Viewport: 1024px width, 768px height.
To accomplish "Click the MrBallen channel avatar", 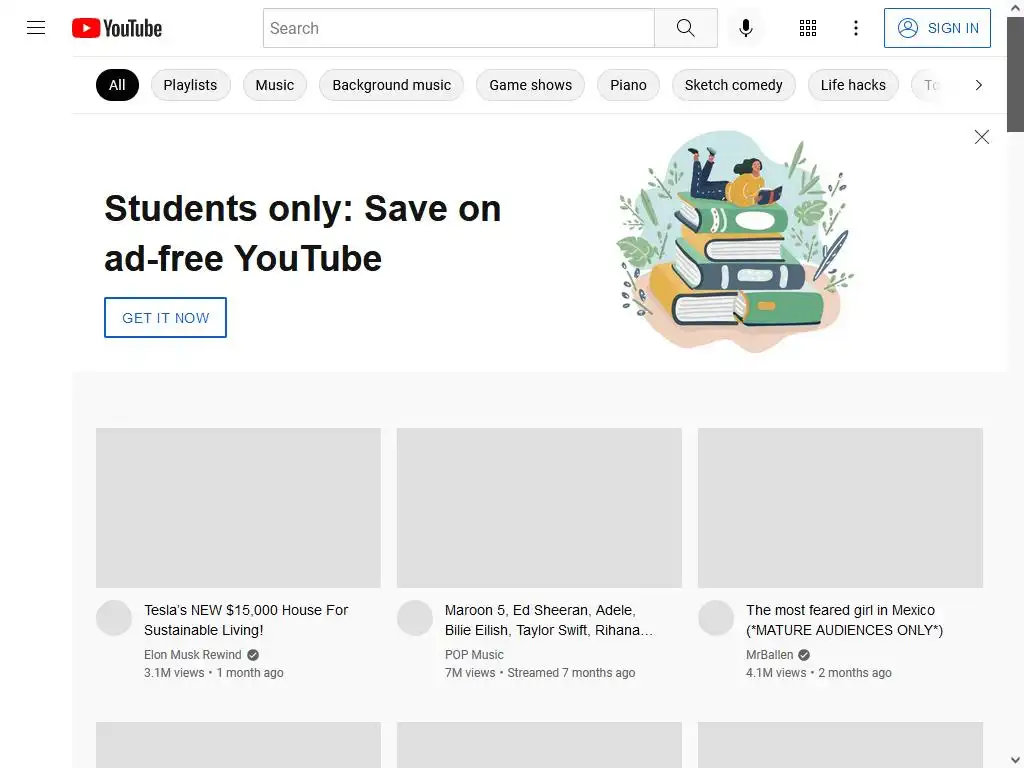I will (716, 618).
